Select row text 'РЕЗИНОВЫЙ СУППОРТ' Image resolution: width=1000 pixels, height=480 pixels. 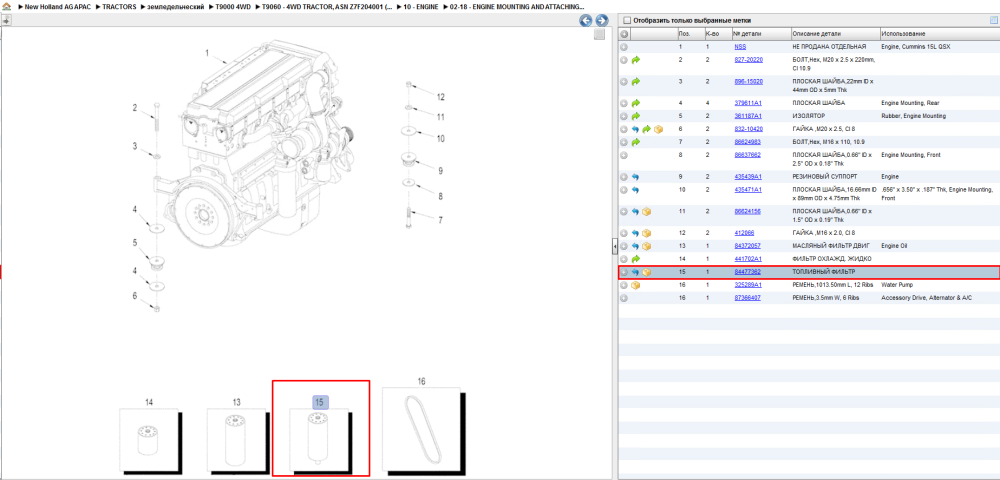pos(826,177)
